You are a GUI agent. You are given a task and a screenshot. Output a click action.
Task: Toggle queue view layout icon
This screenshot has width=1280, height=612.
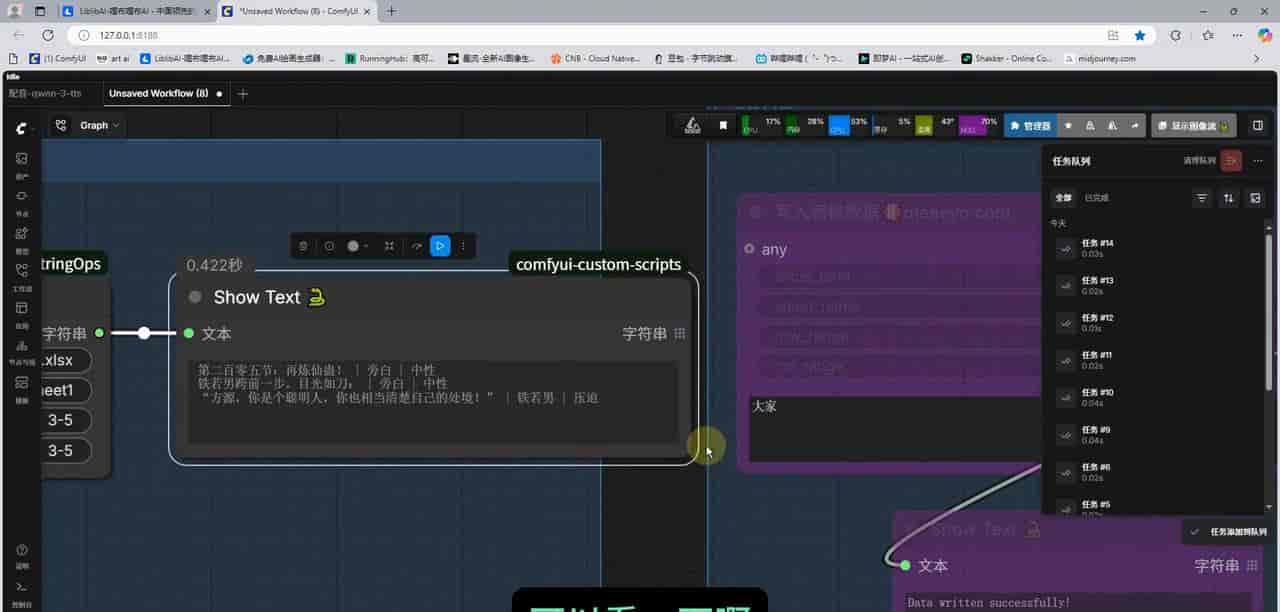point(1256,198)
